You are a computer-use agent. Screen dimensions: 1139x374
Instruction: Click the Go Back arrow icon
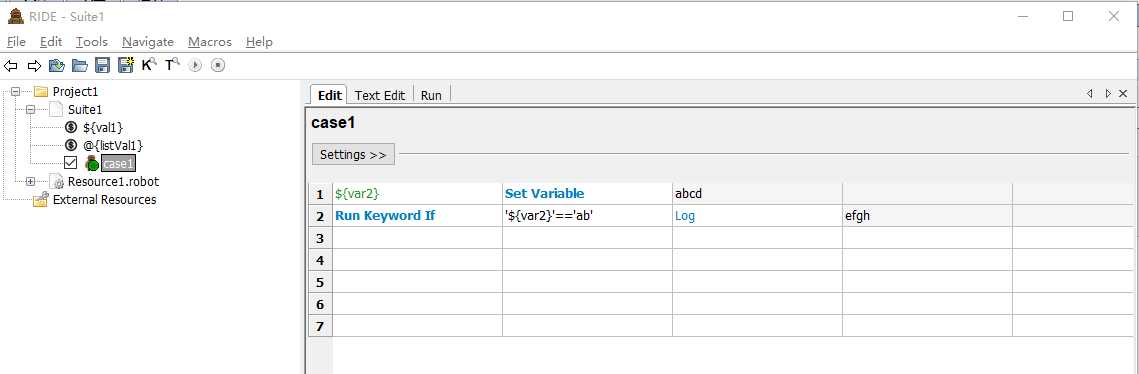(x=10, y=66)
